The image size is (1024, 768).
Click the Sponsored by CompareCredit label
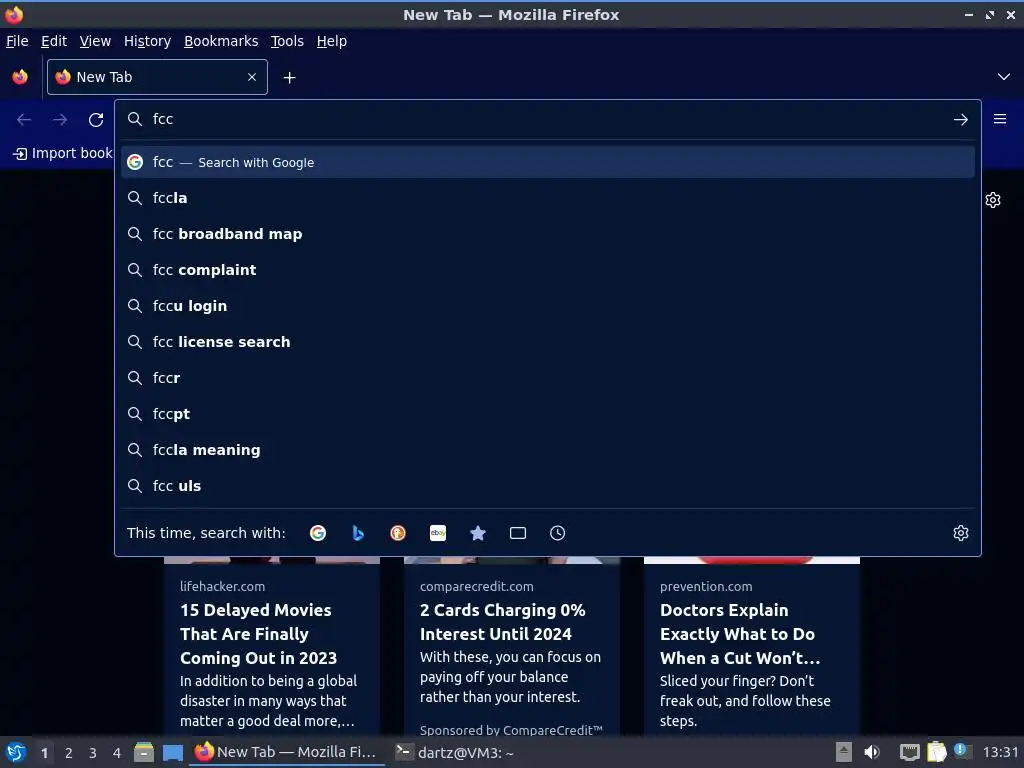coord(511,730)
